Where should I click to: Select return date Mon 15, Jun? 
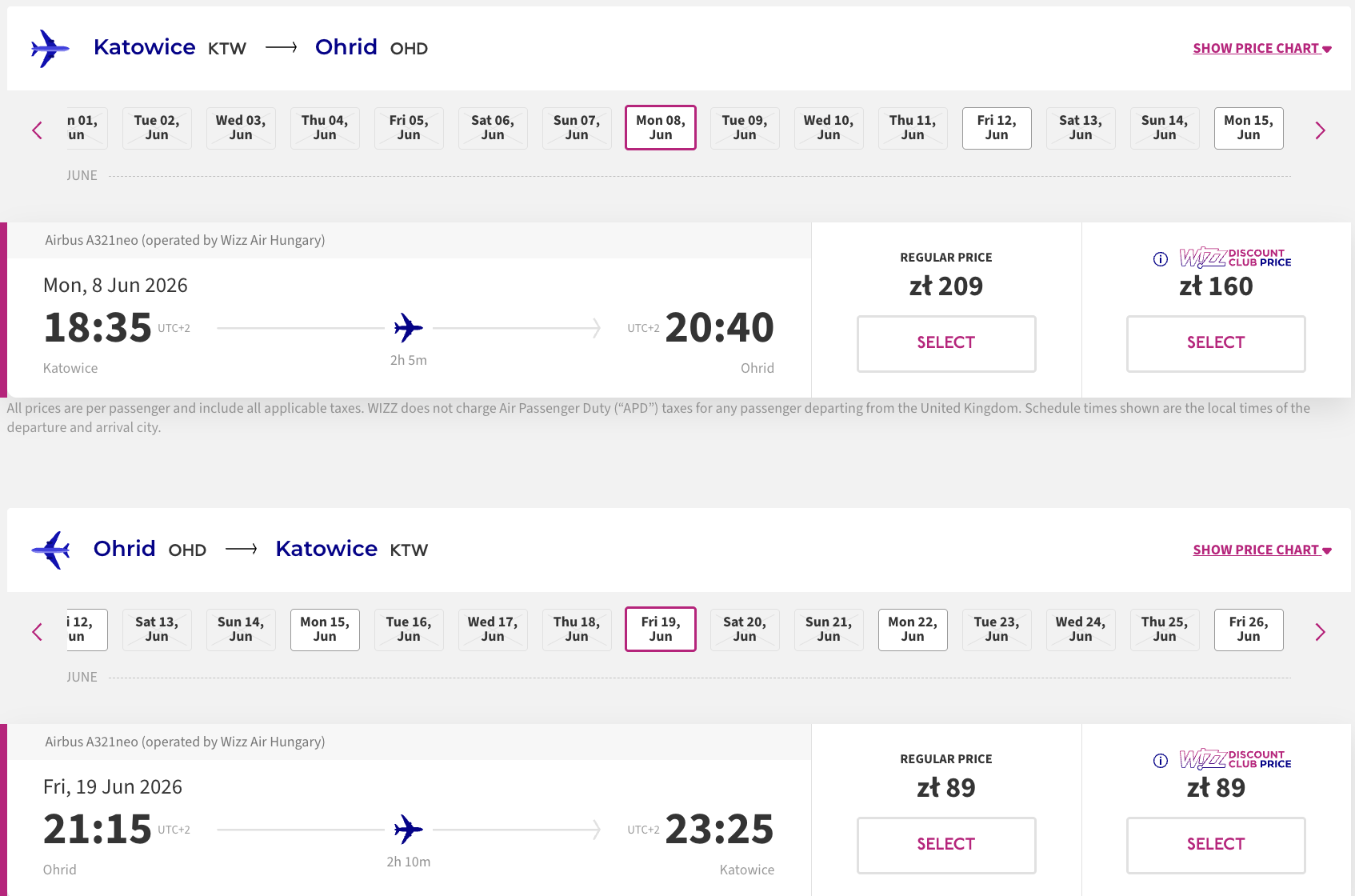(325, 630)
